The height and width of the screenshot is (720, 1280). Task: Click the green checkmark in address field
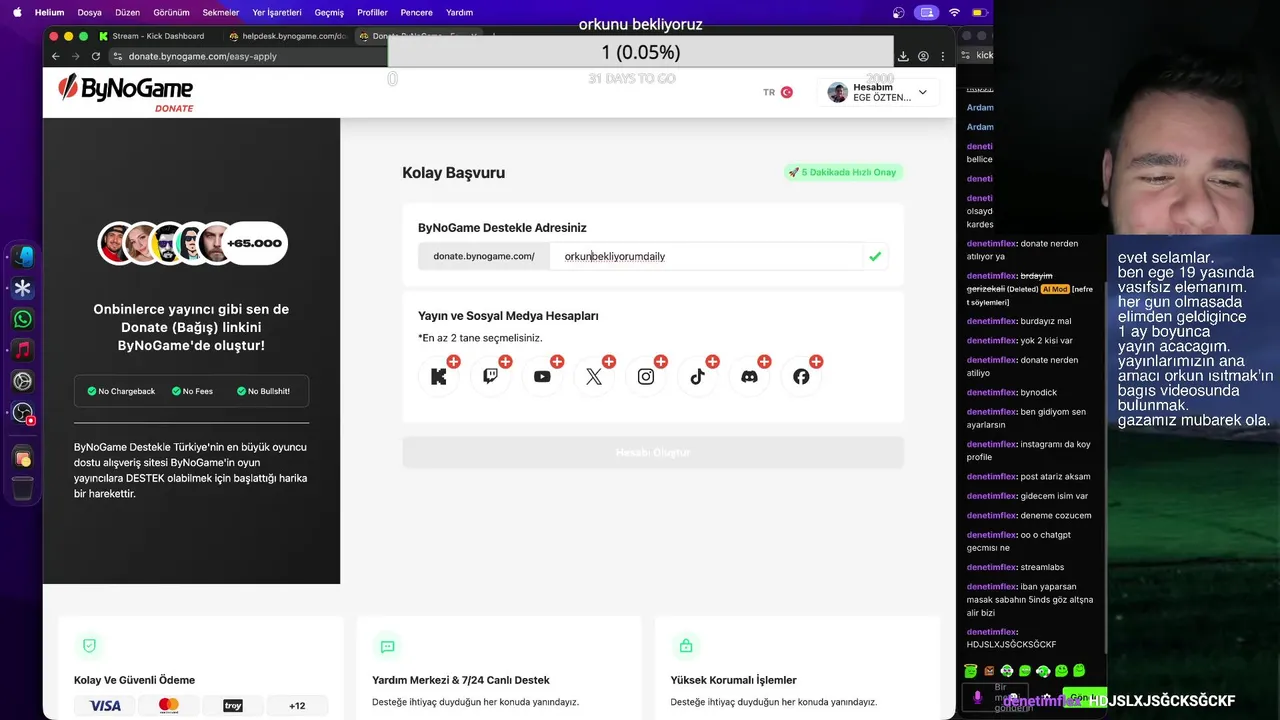(875, 256)
